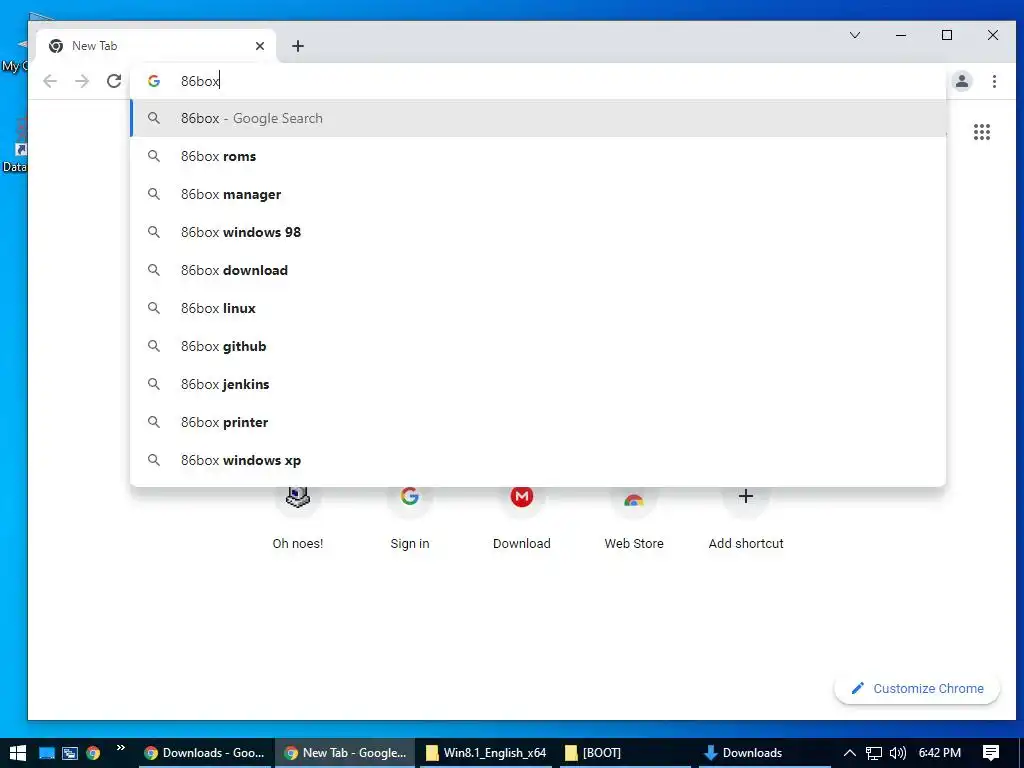Select the '86box windows xp' suggestion
1024x768 pixels.
(538, 460)
